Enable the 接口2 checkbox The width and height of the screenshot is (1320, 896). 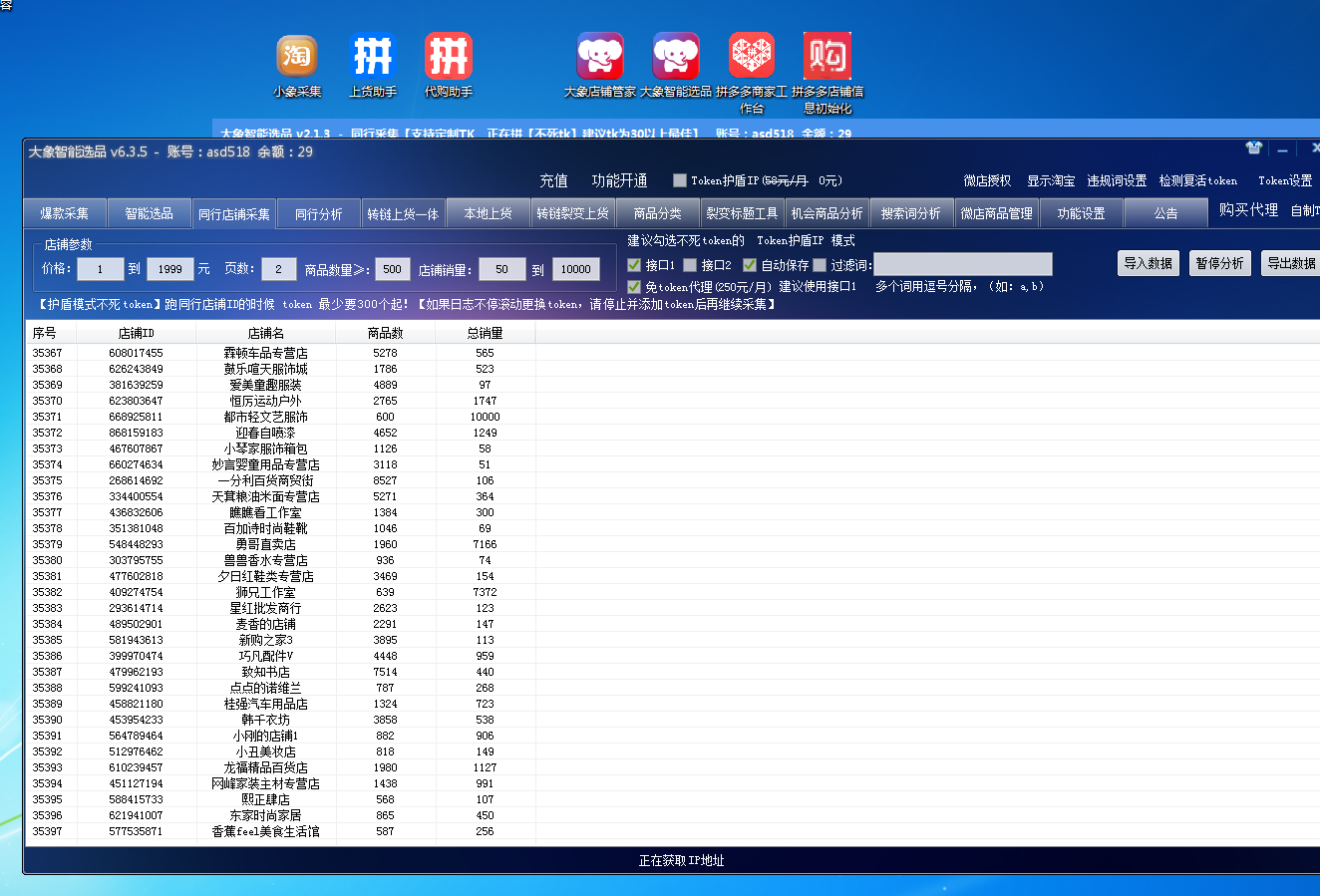point(690,265)
